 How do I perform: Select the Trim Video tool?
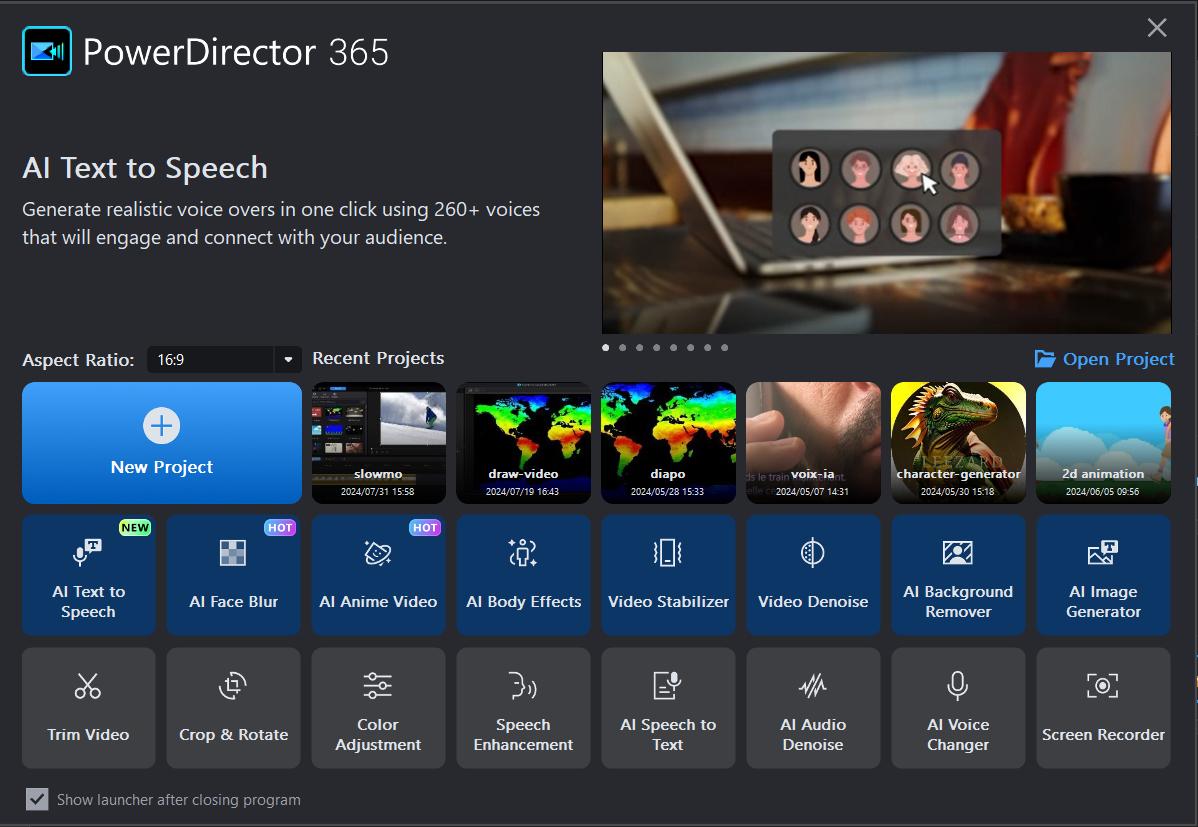[x=88, y=708]
